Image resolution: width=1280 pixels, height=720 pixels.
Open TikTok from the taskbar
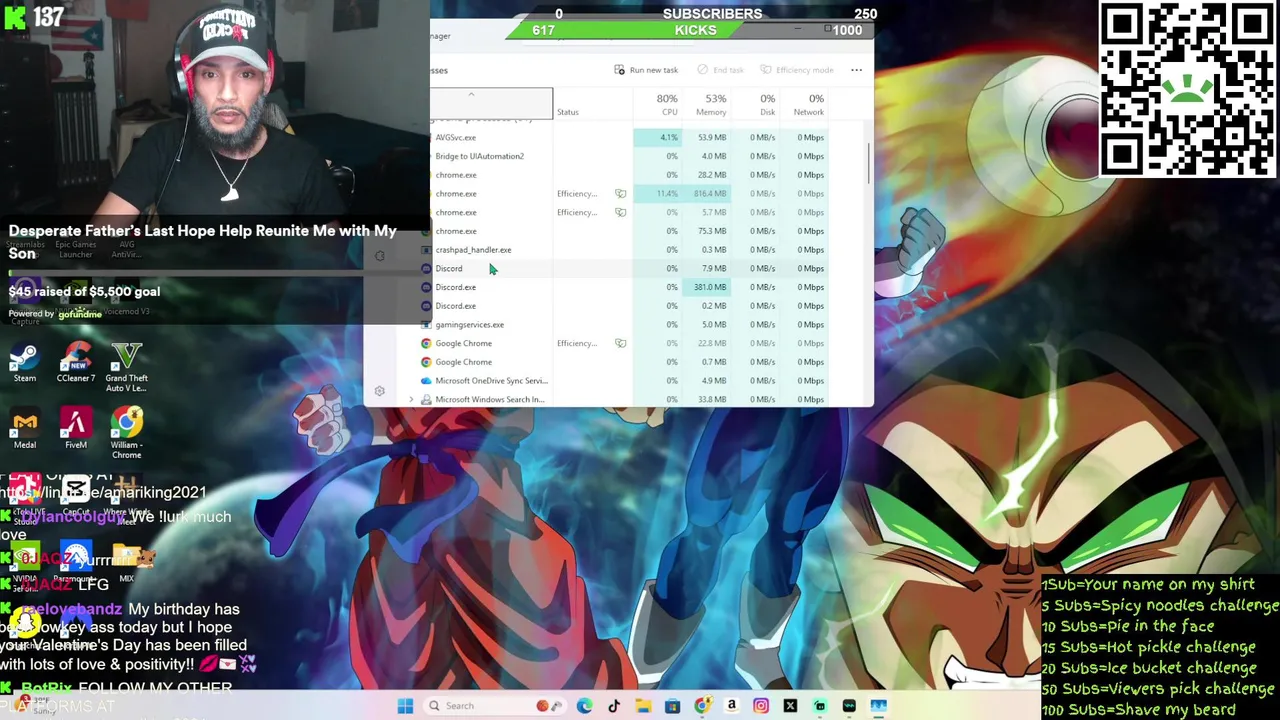click(x=614, y=706)
